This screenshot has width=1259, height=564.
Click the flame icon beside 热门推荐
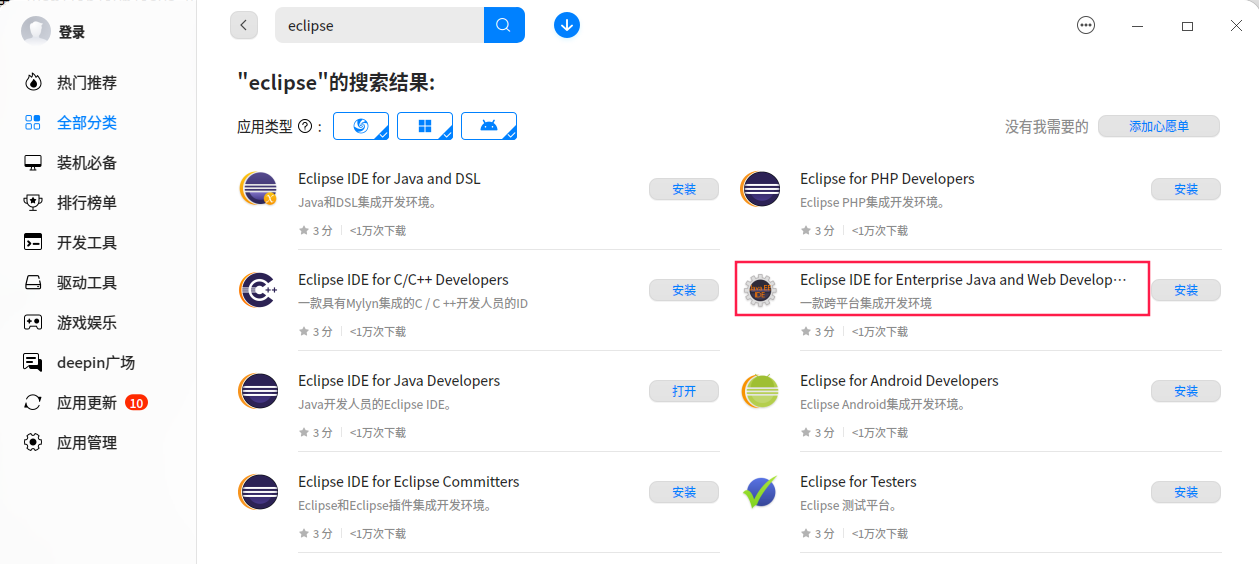33,82
